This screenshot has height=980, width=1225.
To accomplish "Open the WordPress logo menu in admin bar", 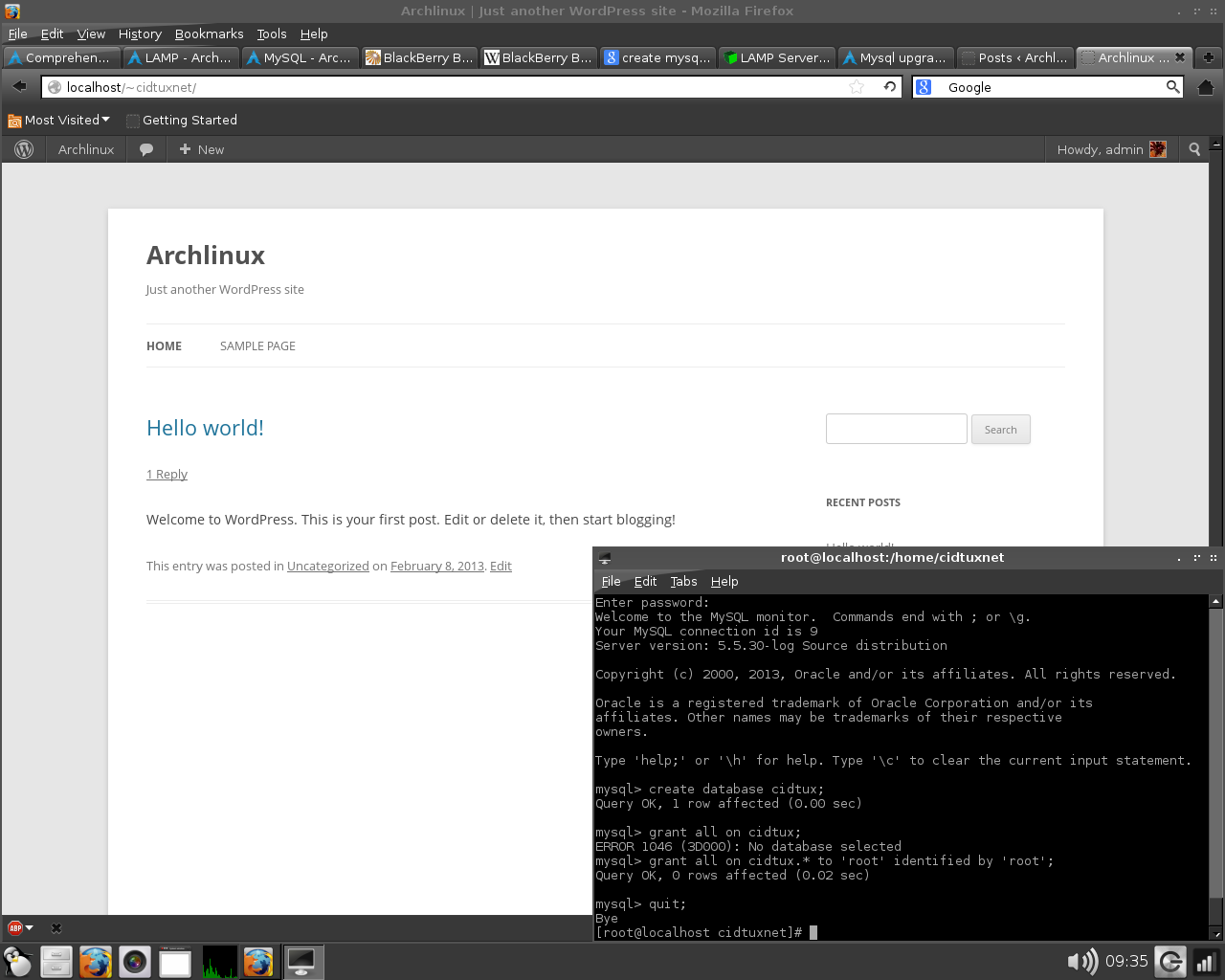I will [x=25, y=149].
